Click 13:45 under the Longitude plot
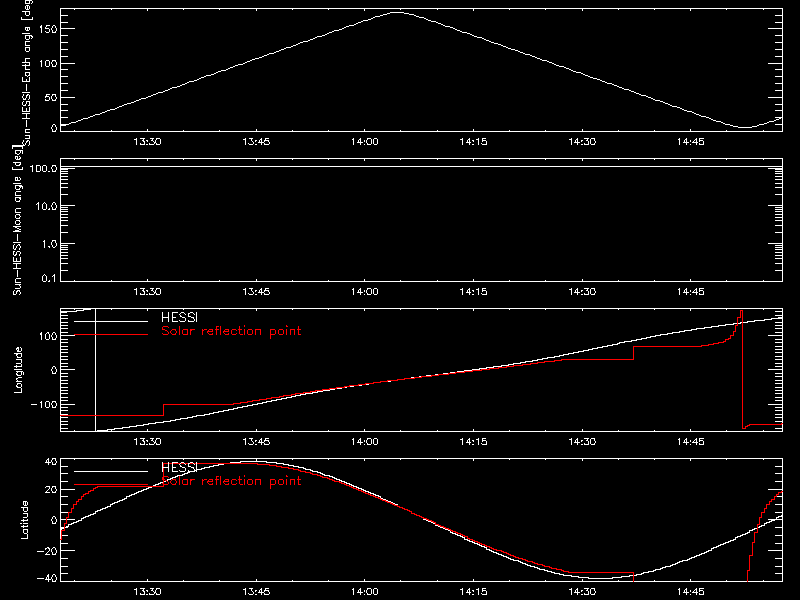800x600 pixels. point(256,442)
